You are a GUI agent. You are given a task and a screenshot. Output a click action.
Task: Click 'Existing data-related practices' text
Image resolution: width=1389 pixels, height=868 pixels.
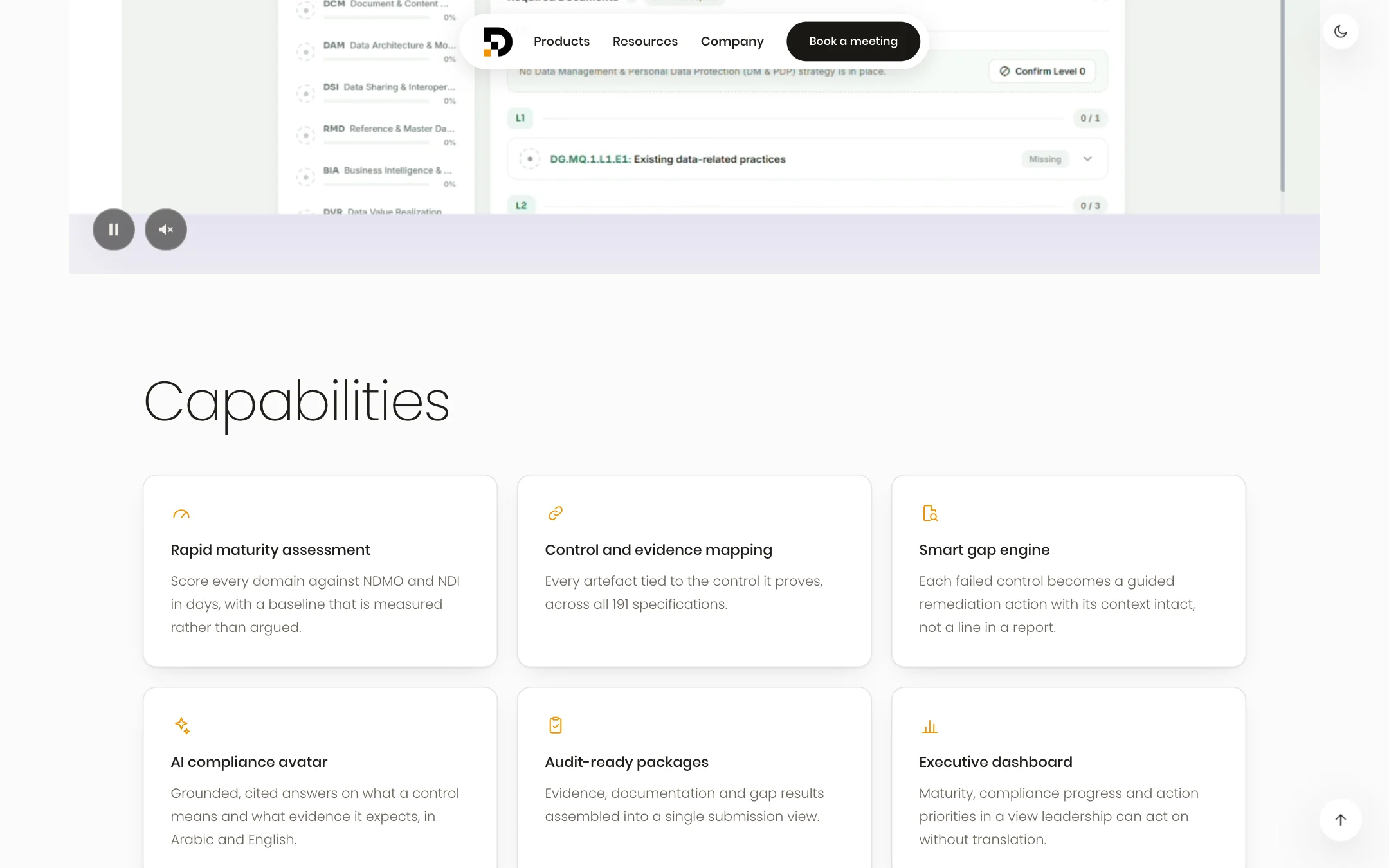tap(710, 159)
